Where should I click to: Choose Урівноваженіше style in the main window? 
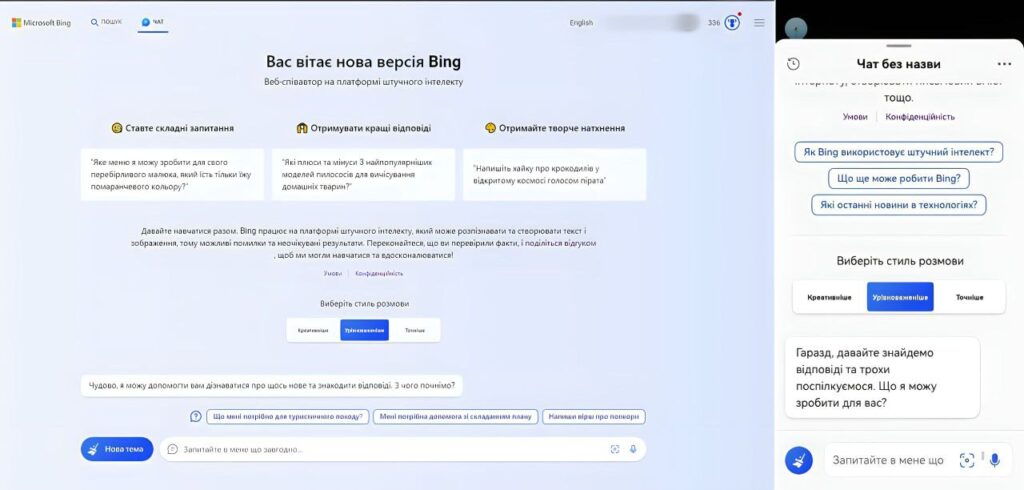(364, 330)
